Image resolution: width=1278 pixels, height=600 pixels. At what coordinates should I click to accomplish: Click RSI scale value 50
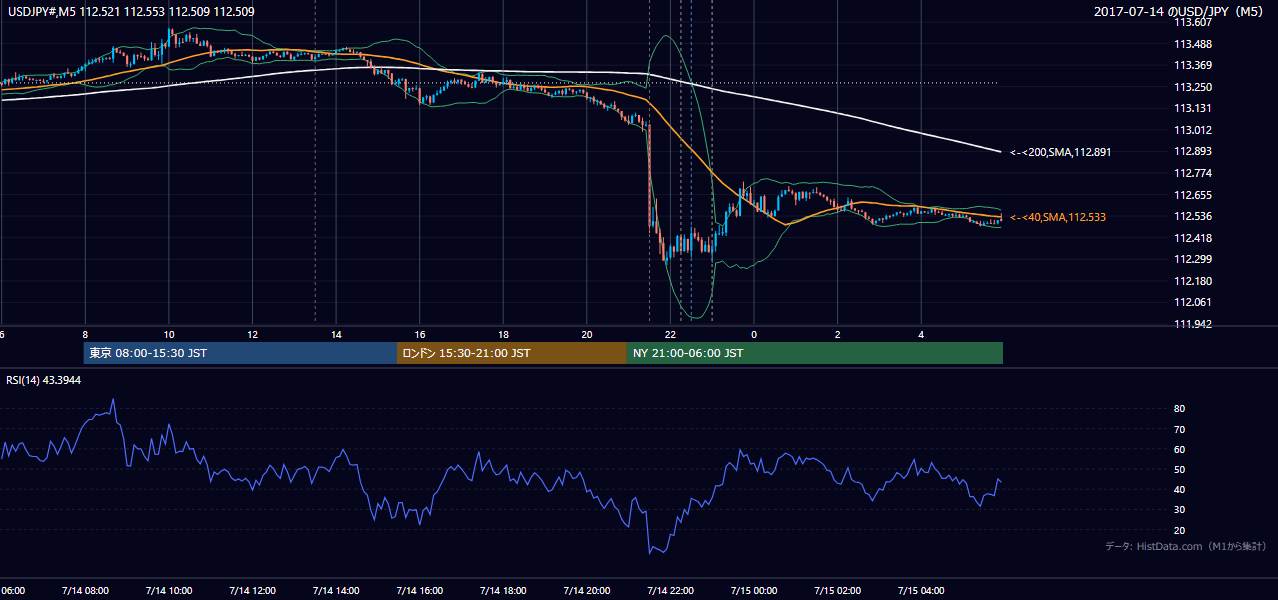pyautogui.click(x=1180, y=470)
